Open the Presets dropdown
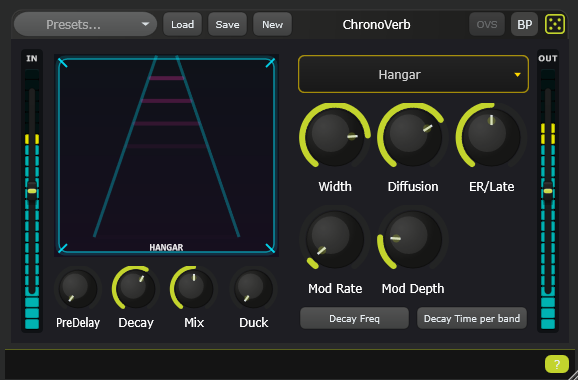This screenshot has height=380, width=578. (86, 24)
